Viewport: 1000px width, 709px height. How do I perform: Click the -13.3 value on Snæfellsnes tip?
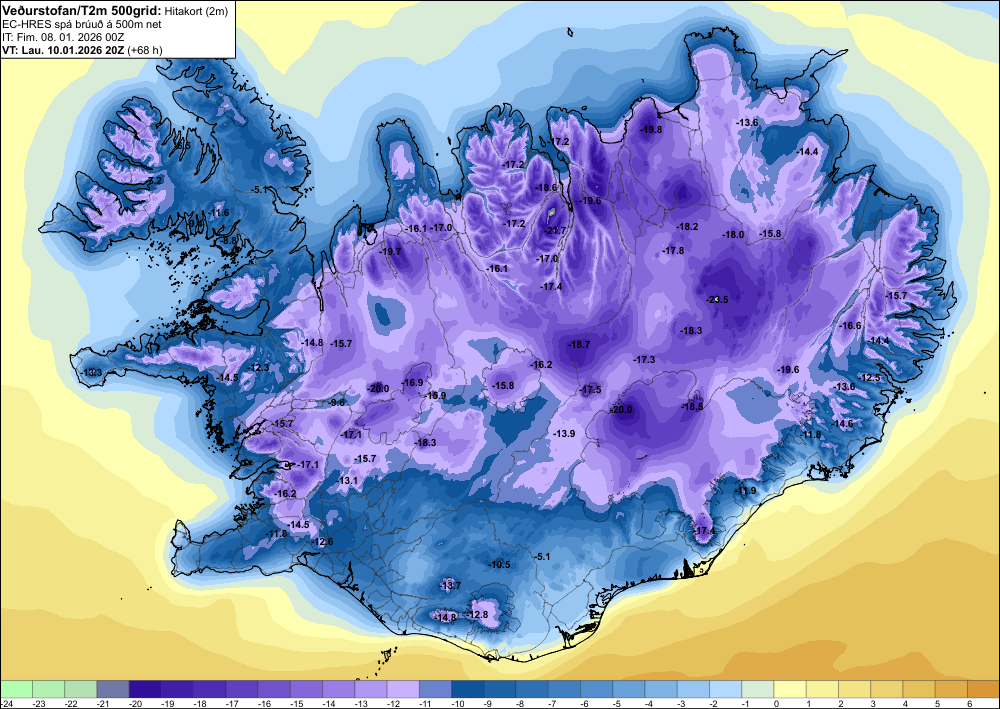92,372
